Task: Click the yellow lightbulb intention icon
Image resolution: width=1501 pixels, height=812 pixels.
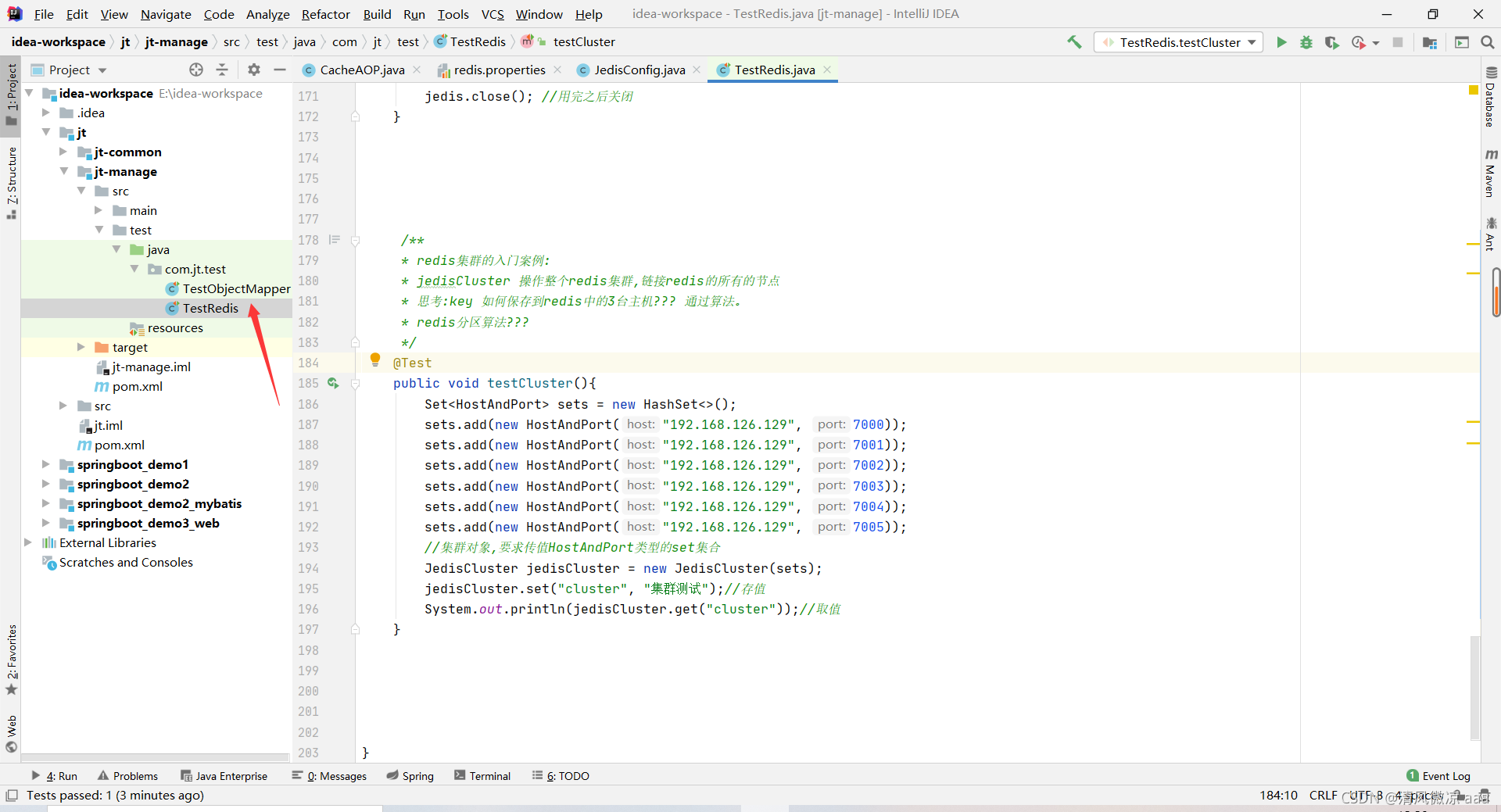Action: point(375,359)
